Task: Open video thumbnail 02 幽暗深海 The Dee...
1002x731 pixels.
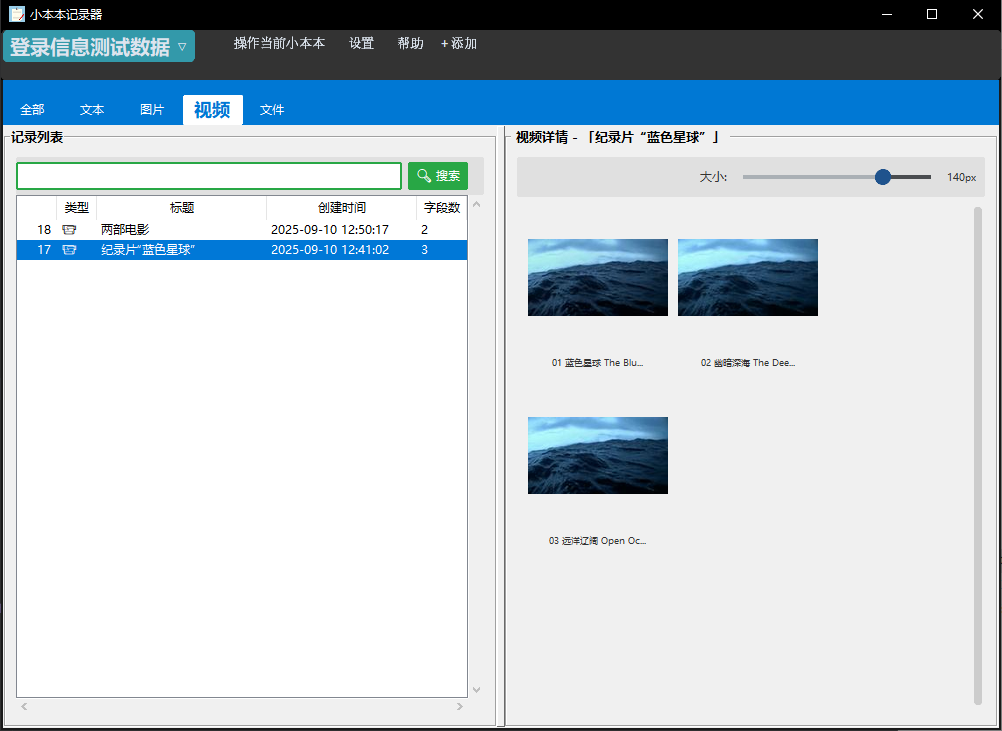Action: point(747,278)
